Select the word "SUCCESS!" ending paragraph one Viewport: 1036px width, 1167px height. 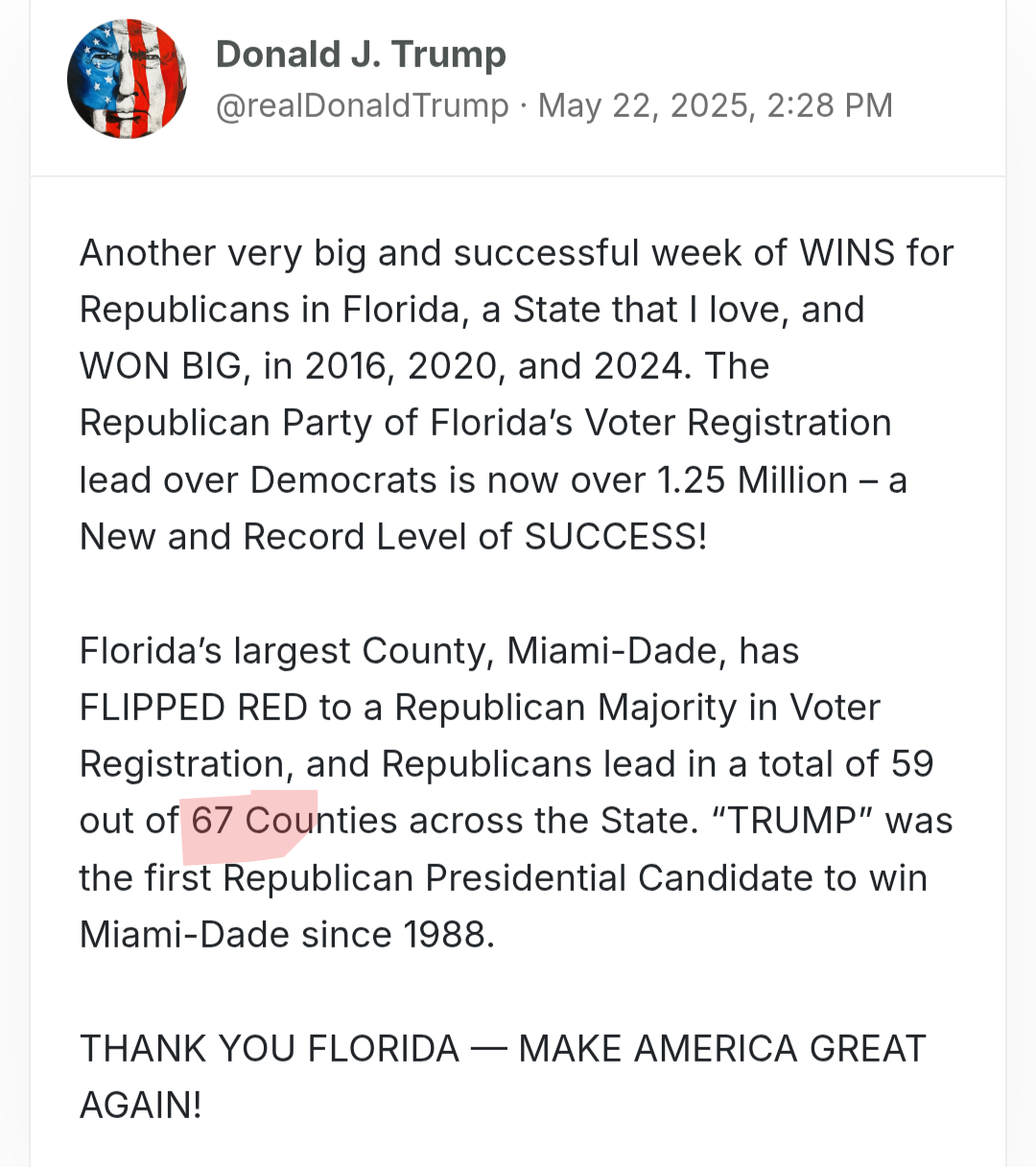[615, 537]
